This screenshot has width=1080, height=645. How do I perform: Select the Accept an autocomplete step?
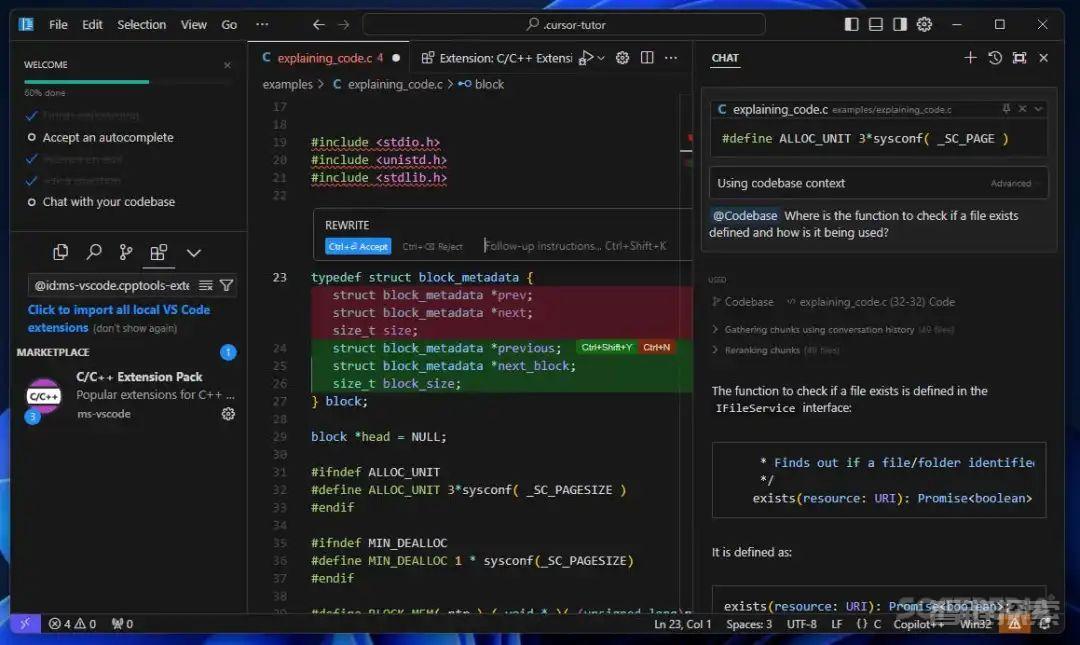point(107,137)
